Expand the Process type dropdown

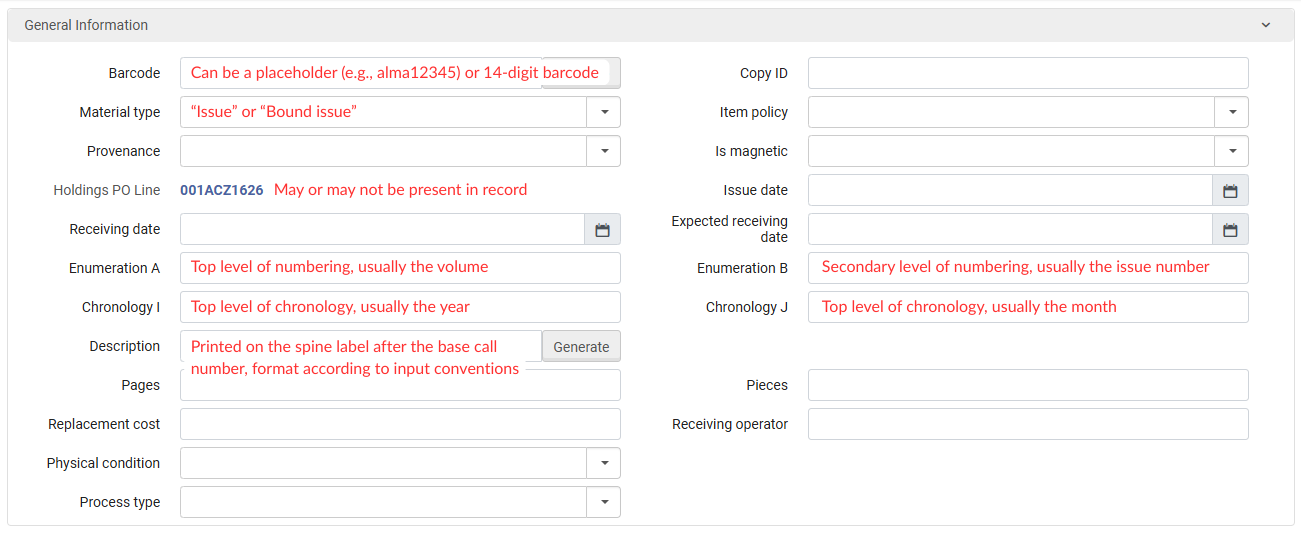click(603, 502)
